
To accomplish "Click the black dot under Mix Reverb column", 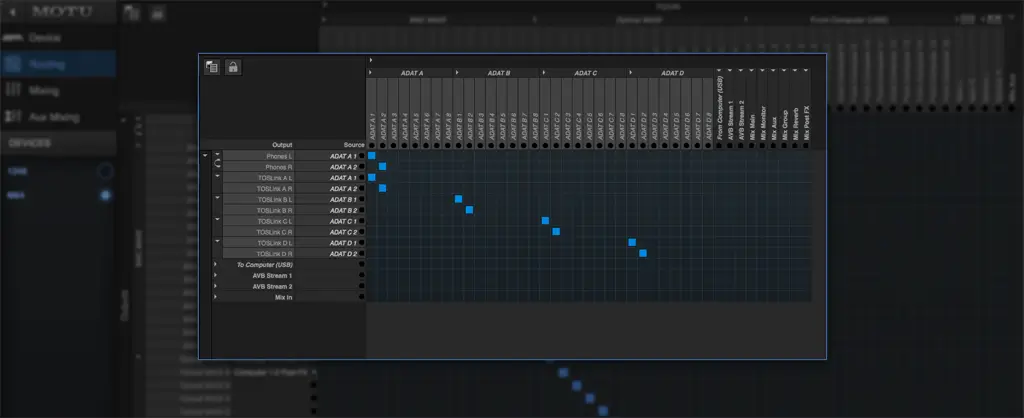I will 794,146.
